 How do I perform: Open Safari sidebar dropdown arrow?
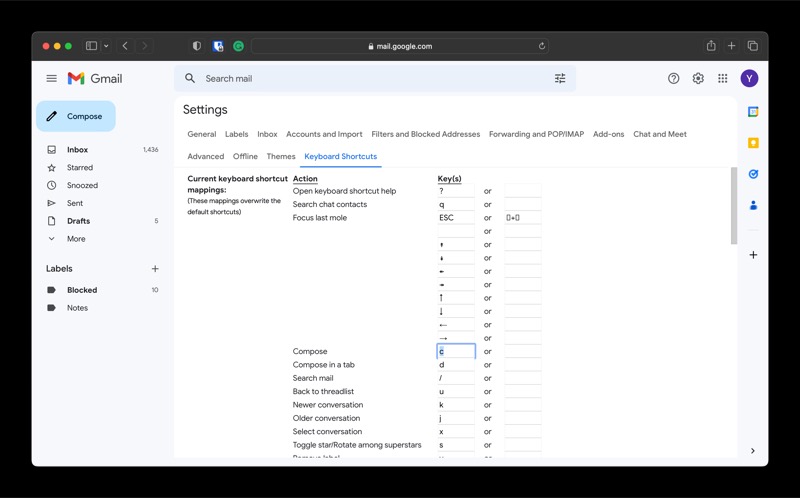106,46
